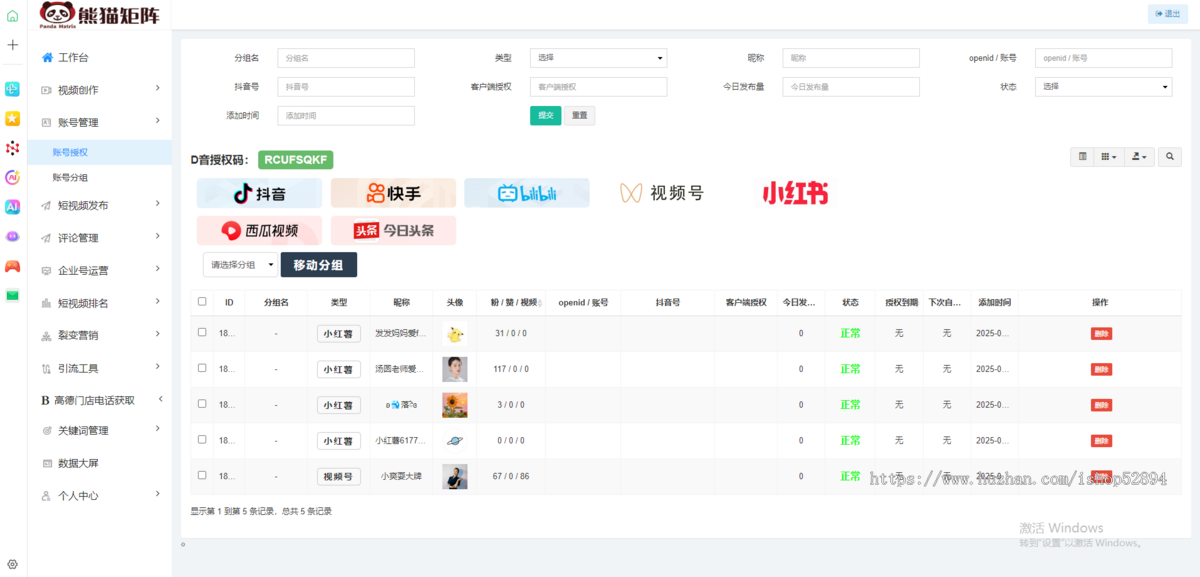Screen dimensions: 1200x577
Task: Select the 视频号 platform logo
Action: tap(661, 193)
